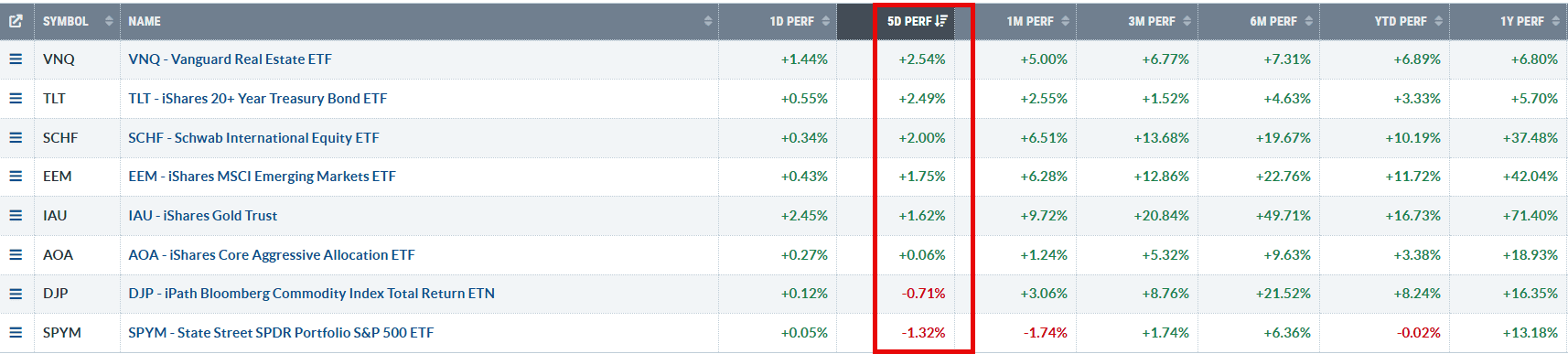Open the SCHF row hamburger menu icon
Image resolution: width=1568 pixels, height=354 pixels.
tap(16, 137)
